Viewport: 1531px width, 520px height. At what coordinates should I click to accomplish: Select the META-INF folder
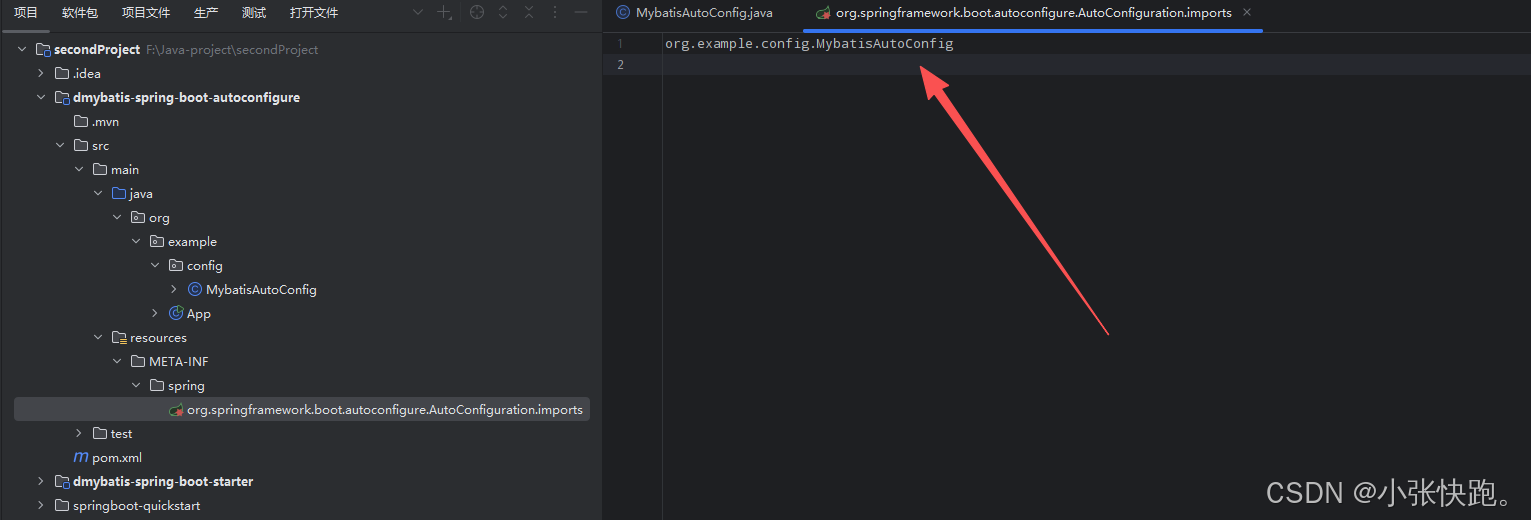coord(179,361)
